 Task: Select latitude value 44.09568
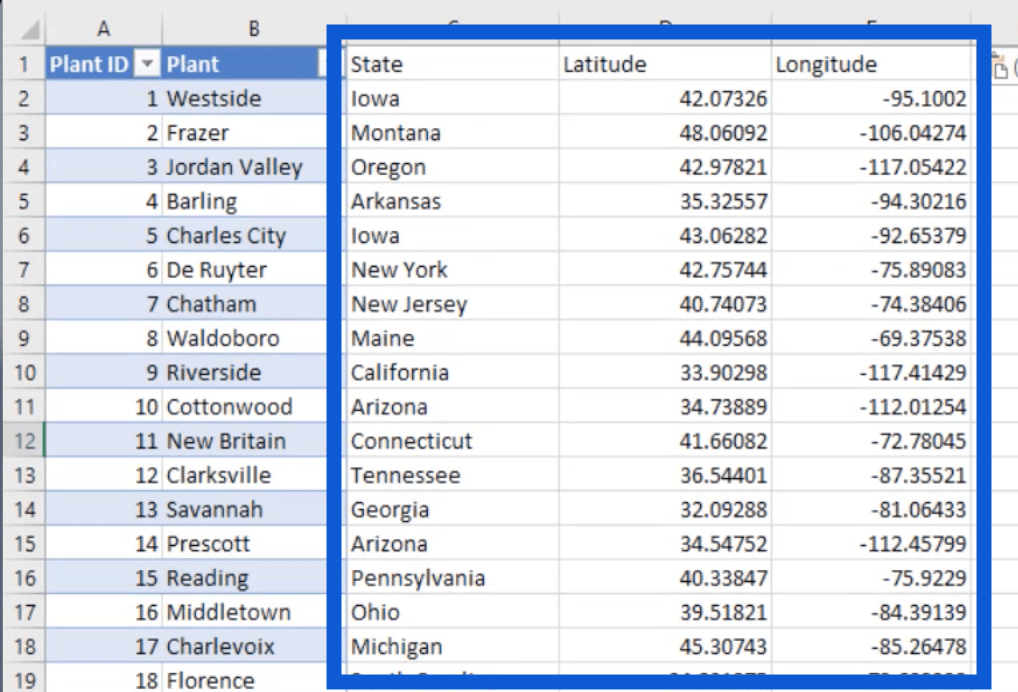click(665, 338)
